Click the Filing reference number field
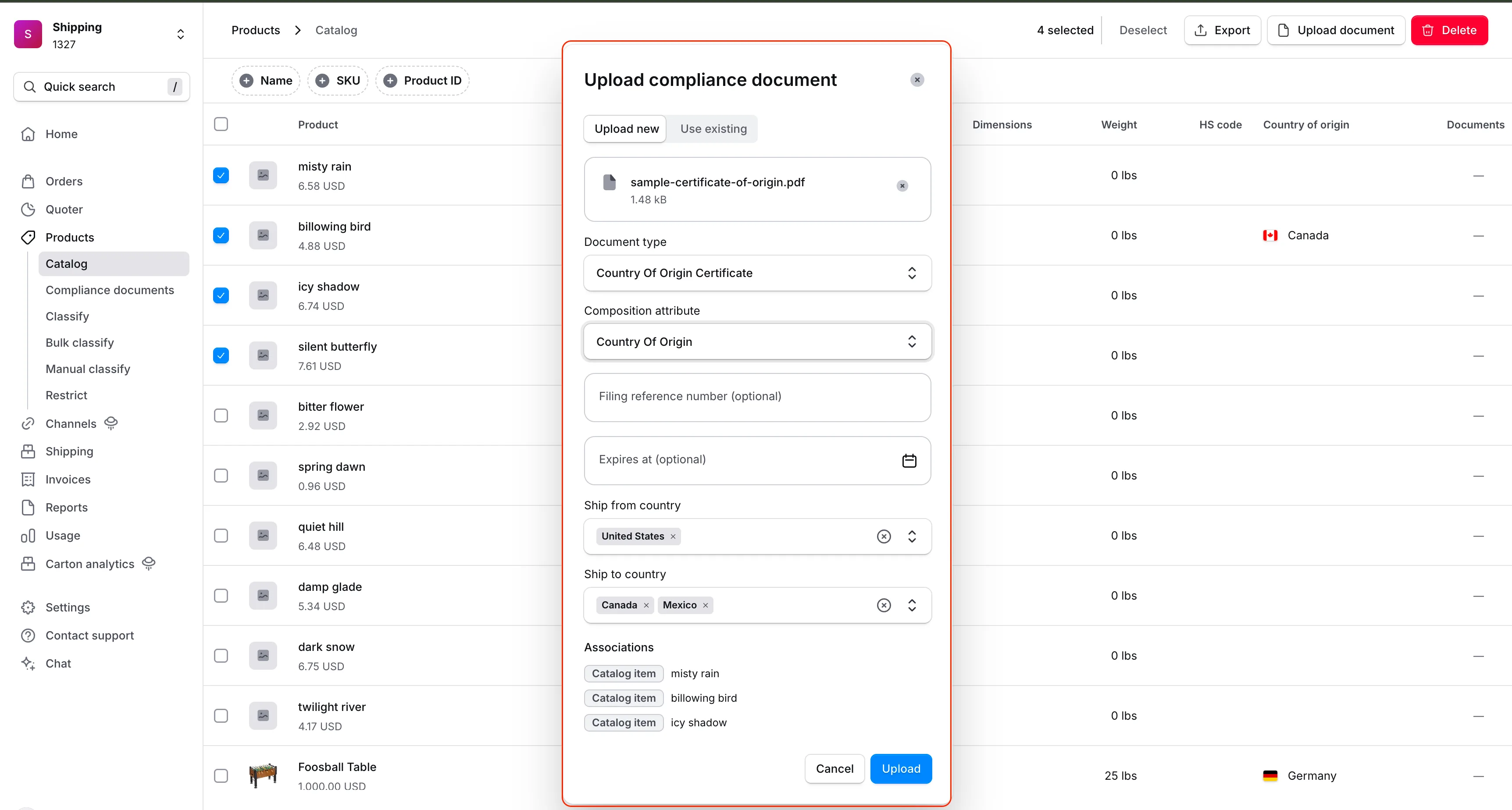Viewport: 1512px width, 810px height. (757, 397)
